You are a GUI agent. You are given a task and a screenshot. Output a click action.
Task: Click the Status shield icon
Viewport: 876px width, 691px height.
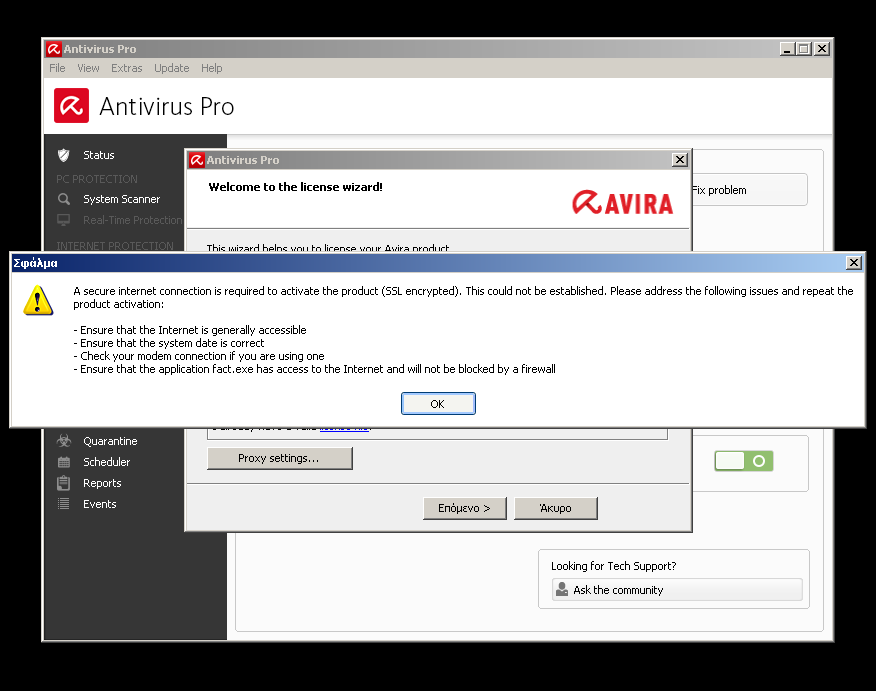point(64,155)
